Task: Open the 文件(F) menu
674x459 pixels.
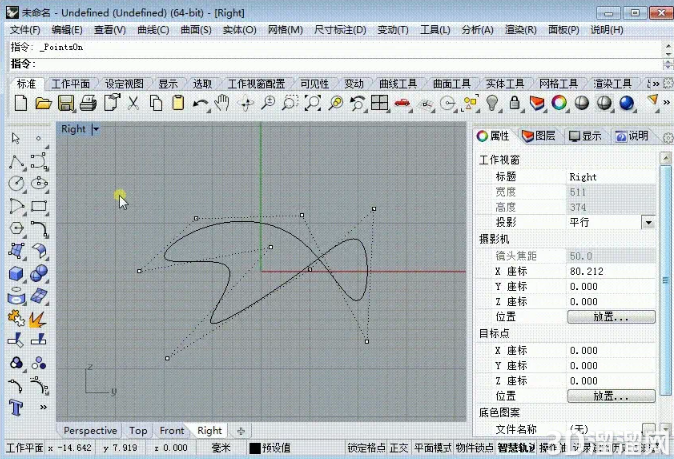Action: pyautogui.click(x=25, y=30)
